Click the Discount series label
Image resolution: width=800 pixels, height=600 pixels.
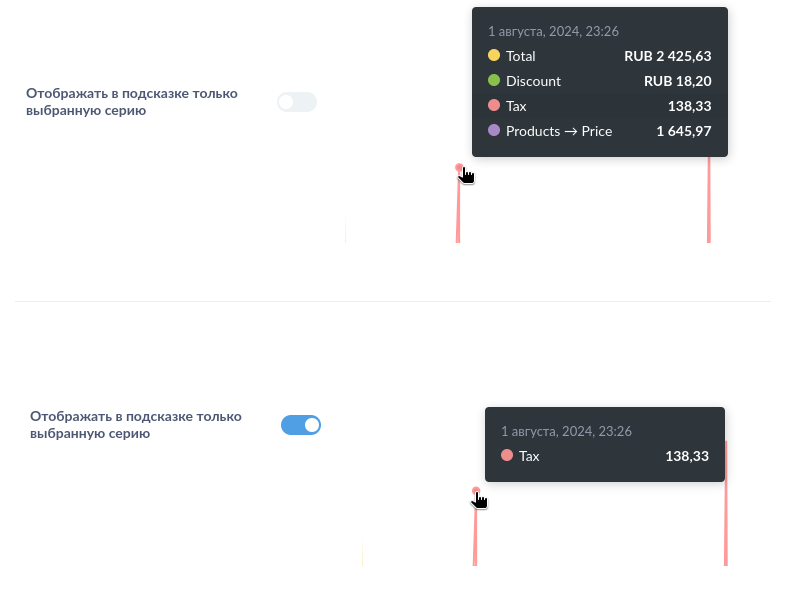(x=533, y=81)
